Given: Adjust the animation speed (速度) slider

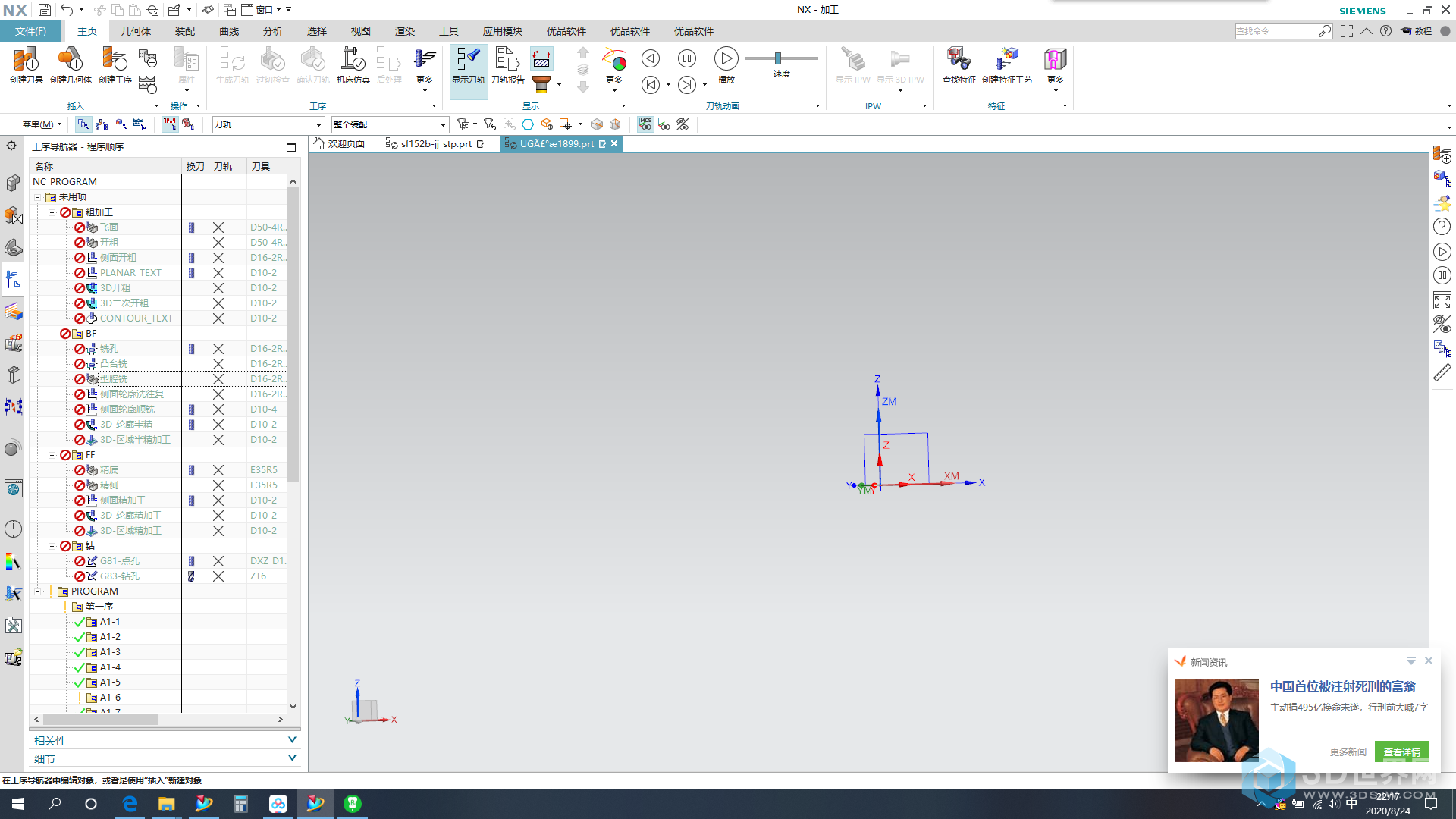Looking at the screenshot, I should point(778,58).
